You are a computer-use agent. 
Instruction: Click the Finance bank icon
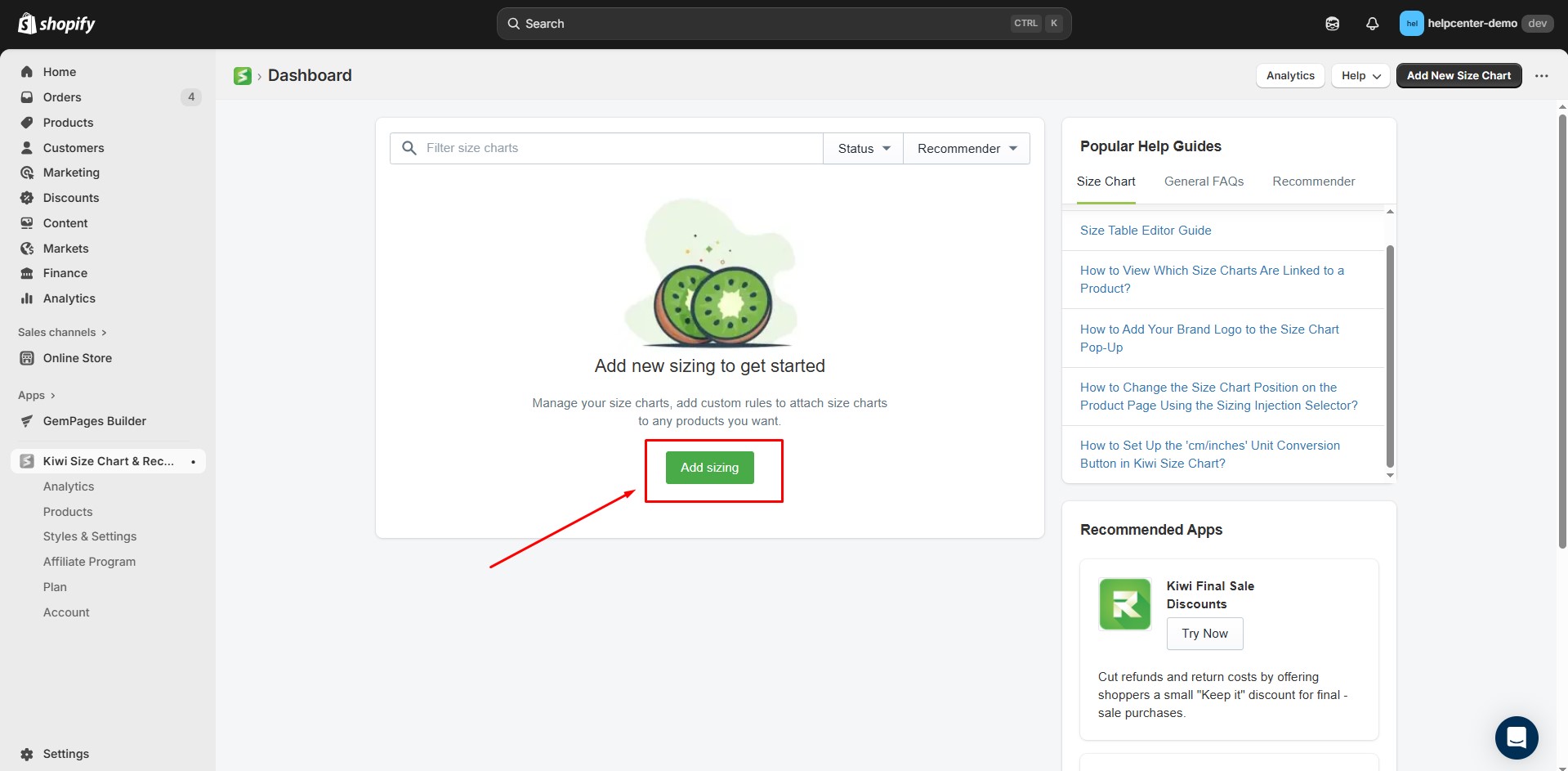tap(27, 273)
